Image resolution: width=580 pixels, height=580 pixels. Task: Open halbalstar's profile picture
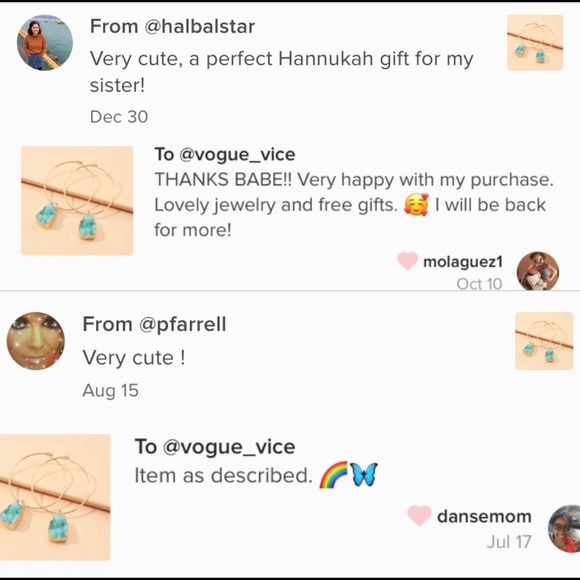click(45, 43)
